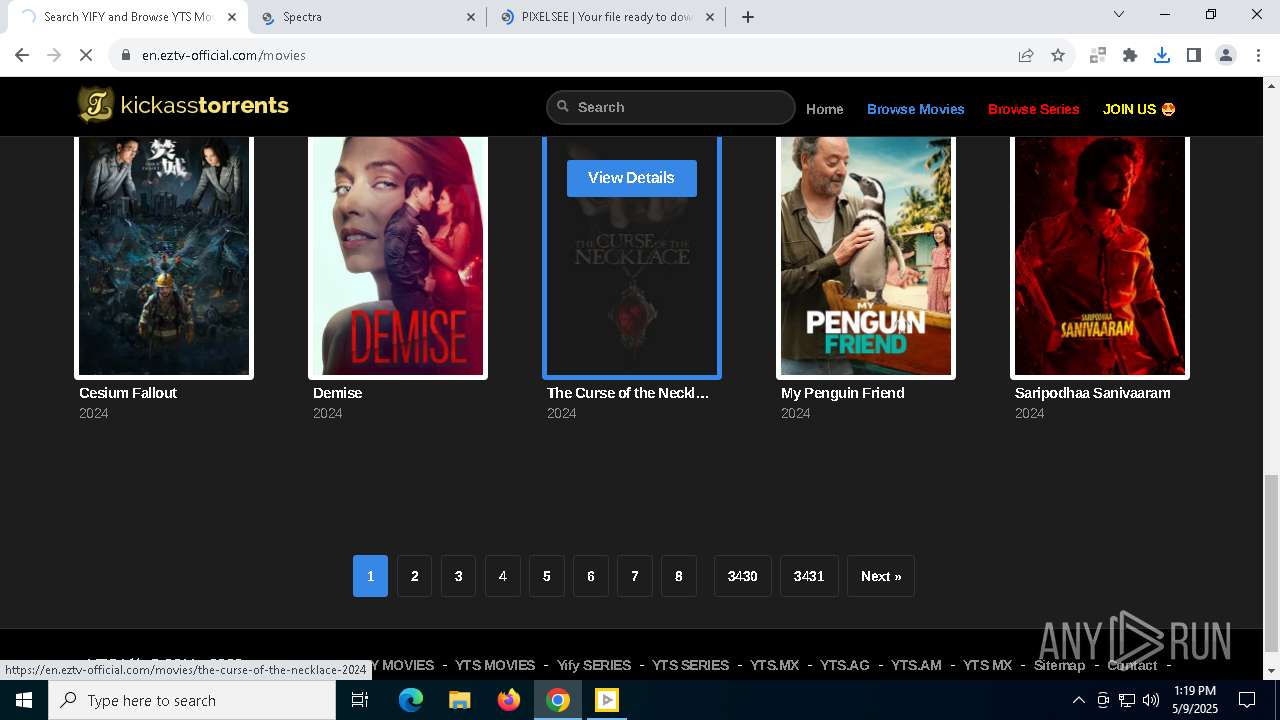
Task: Open Browse Movies in the navbar
Action: (916, 109)
